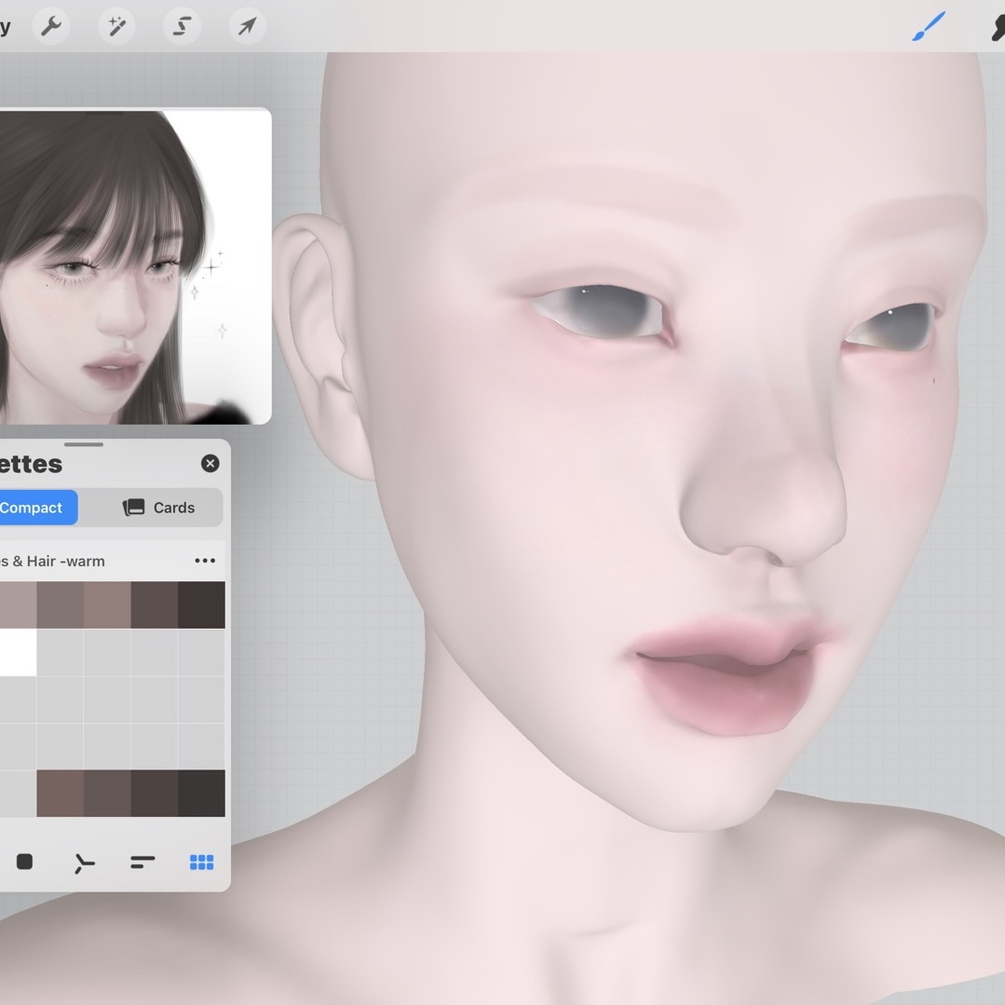Tap the Palettes panel grab handle
The width and height of the screenshot is (1005, 1005).
[83, 444]
